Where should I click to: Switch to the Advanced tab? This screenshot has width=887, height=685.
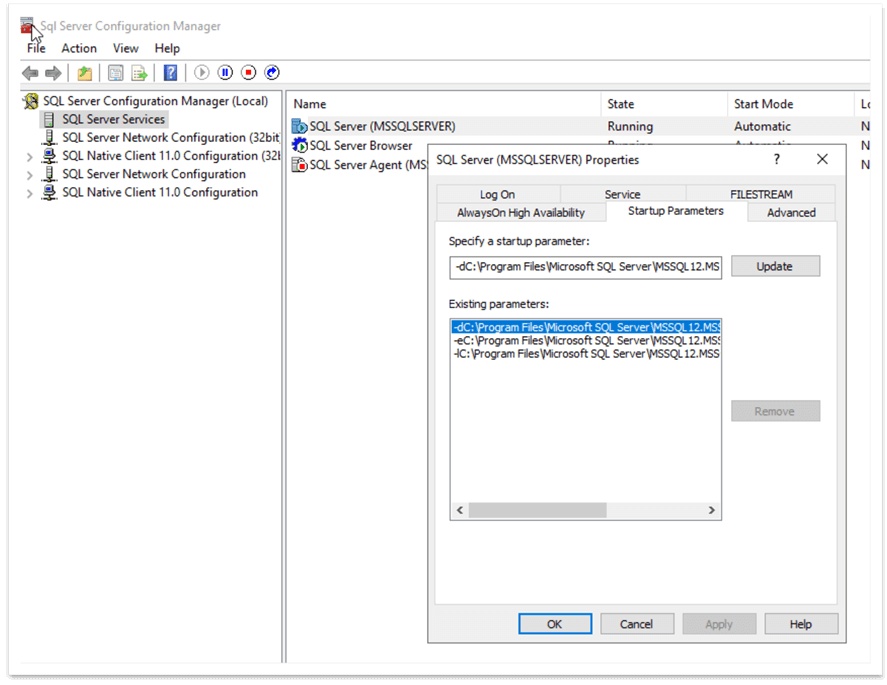(x=791, y=212)
